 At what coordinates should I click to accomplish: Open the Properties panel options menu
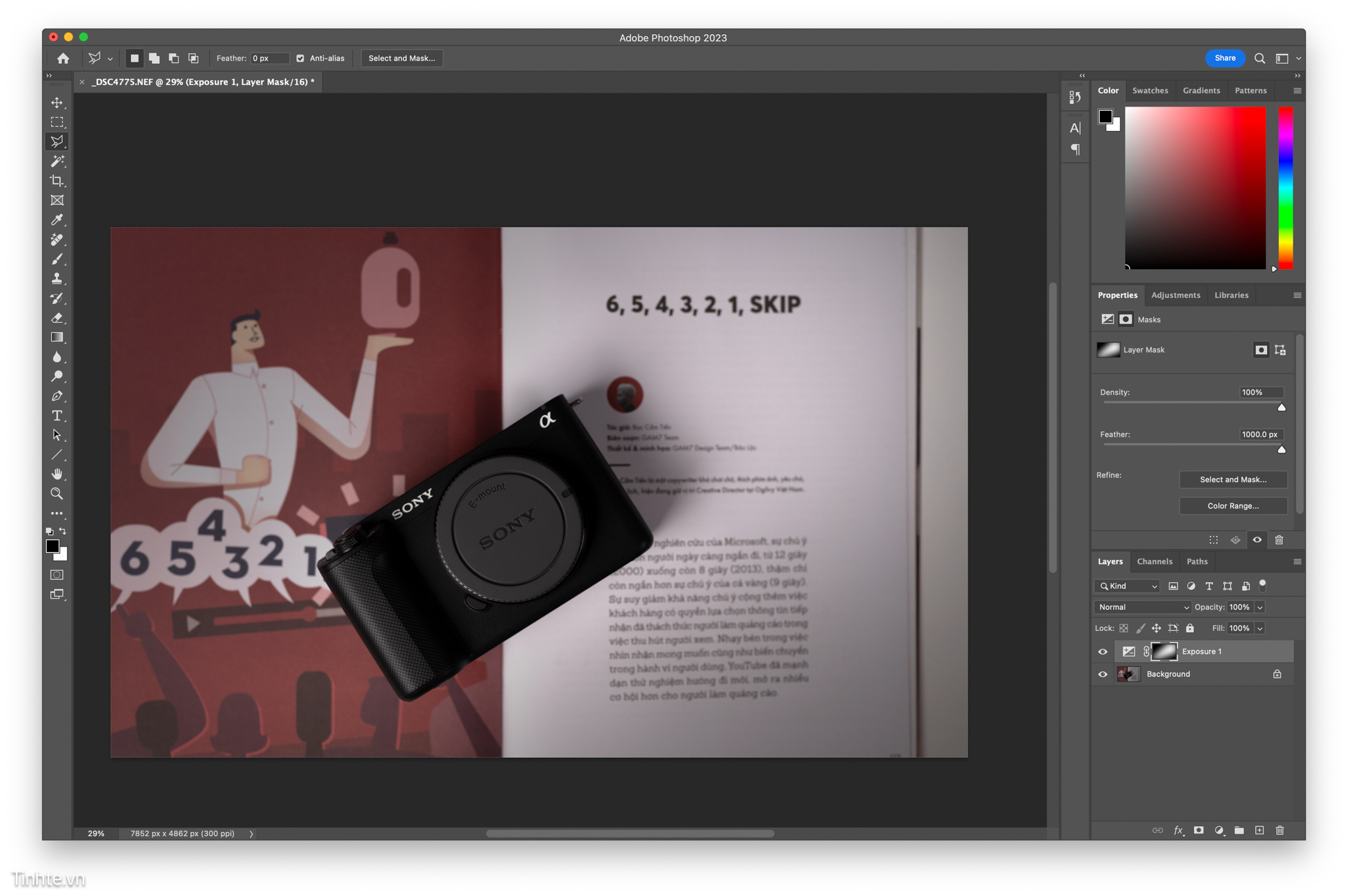[1297, 295]
